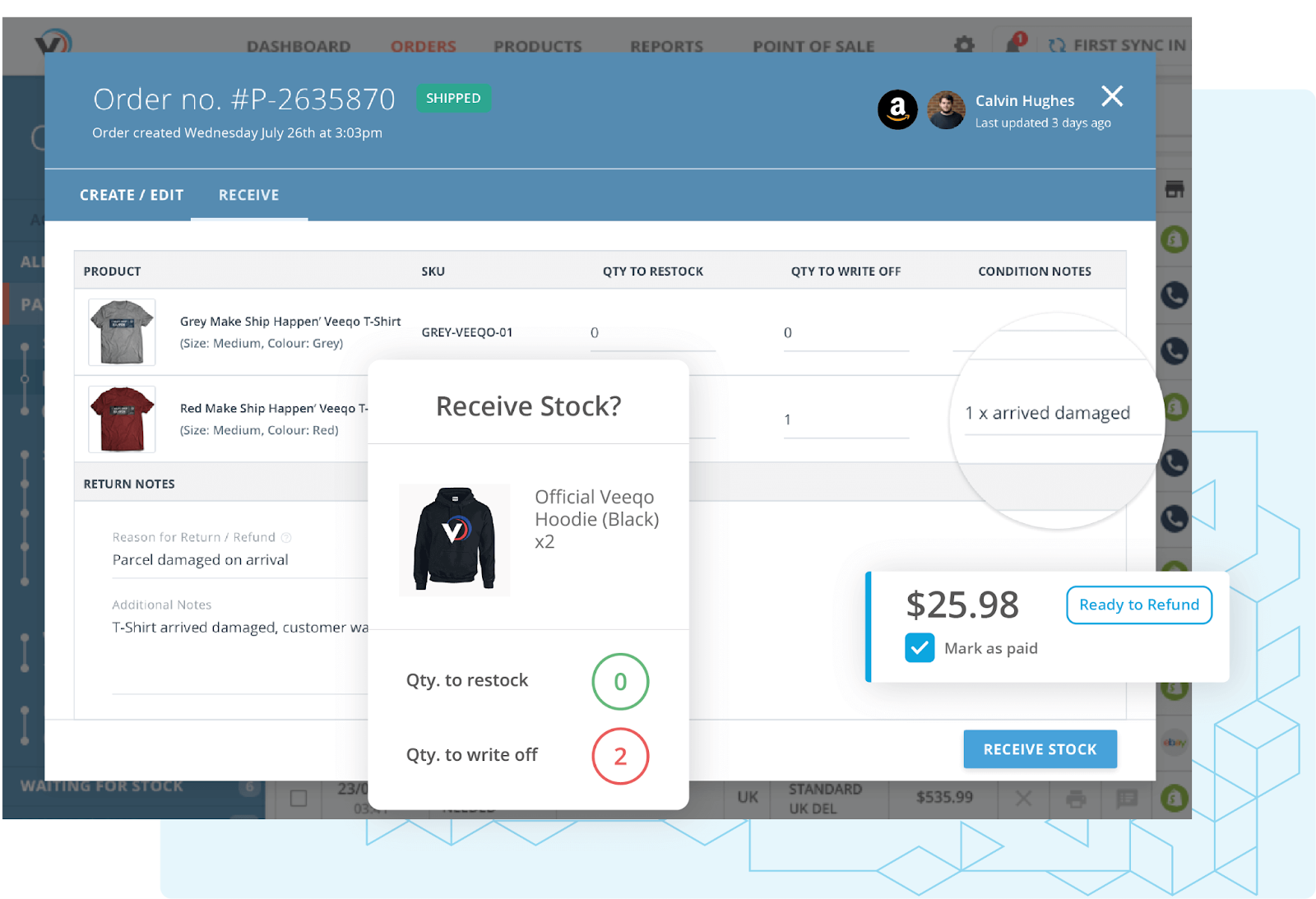Click the First Sync refresh icon
Viewport: 1316px width, 899px height.
coord(1057,45)
